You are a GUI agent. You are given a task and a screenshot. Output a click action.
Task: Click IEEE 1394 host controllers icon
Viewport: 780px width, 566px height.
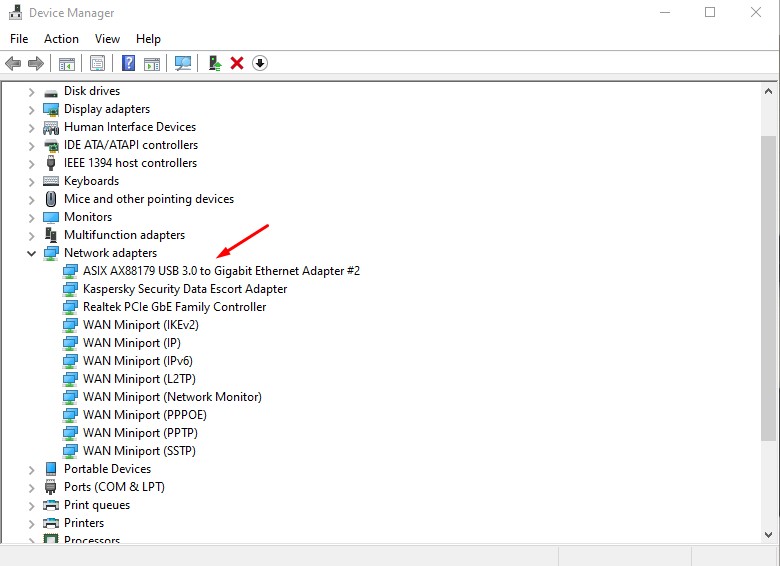(x=51, y=163)
